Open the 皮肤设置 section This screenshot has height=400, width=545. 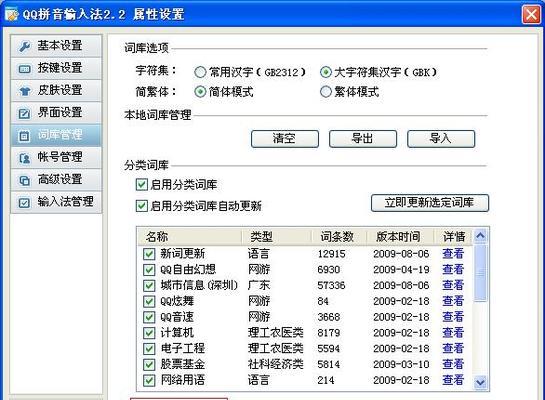tap(56, 90)
